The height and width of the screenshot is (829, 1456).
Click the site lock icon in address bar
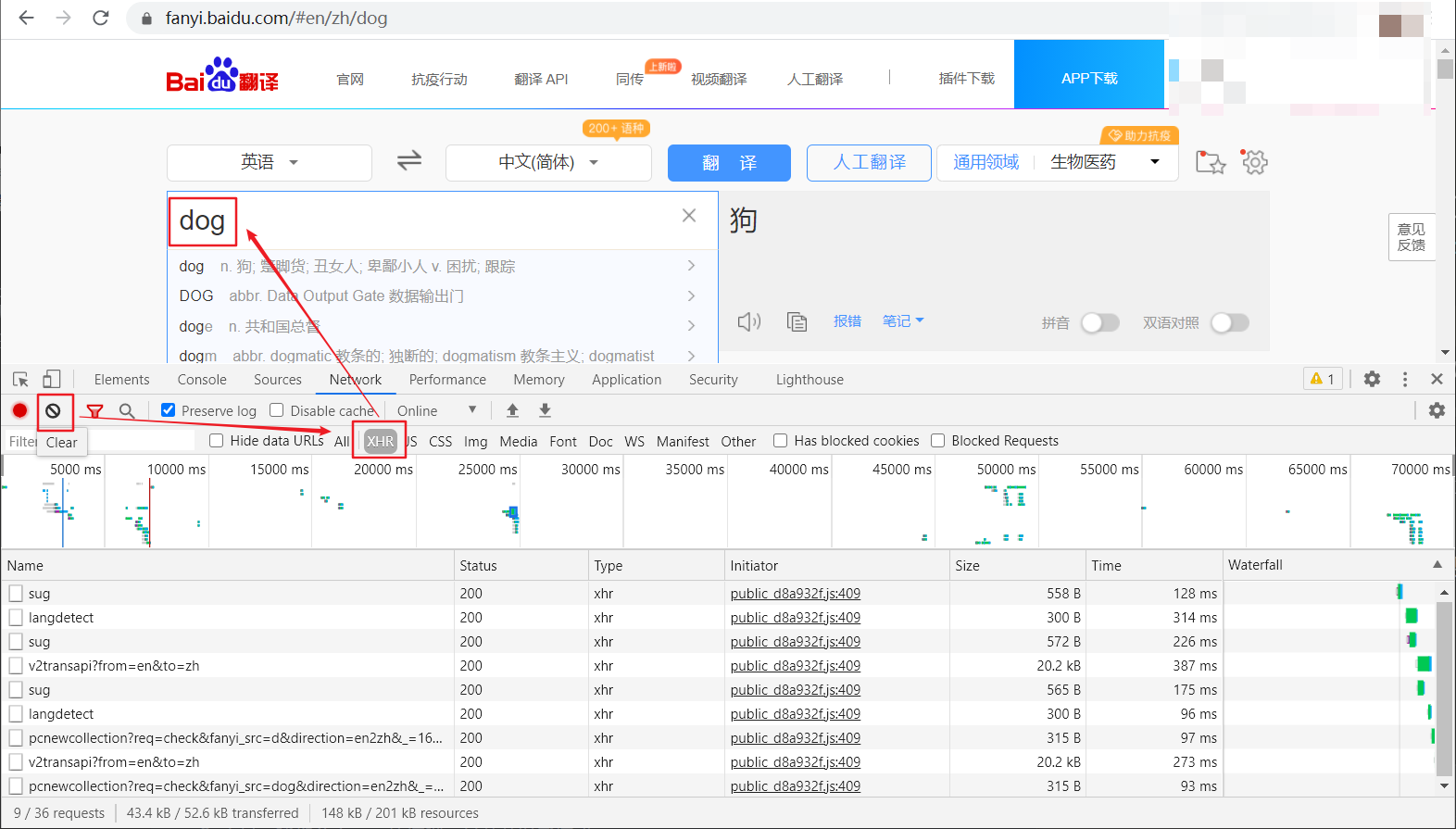tap(146, 18)
